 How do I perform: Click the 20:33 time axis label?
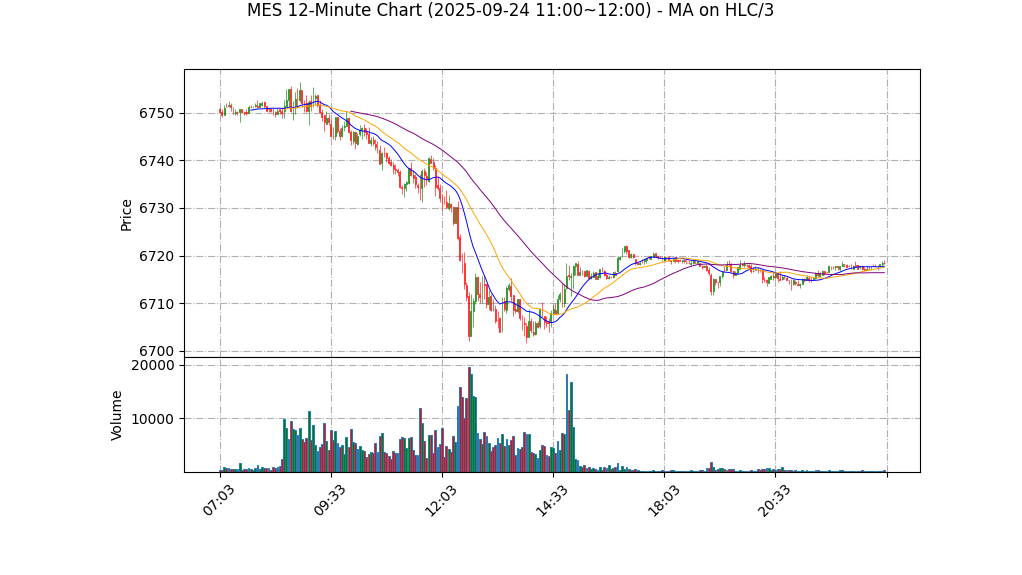pos(774,501)
